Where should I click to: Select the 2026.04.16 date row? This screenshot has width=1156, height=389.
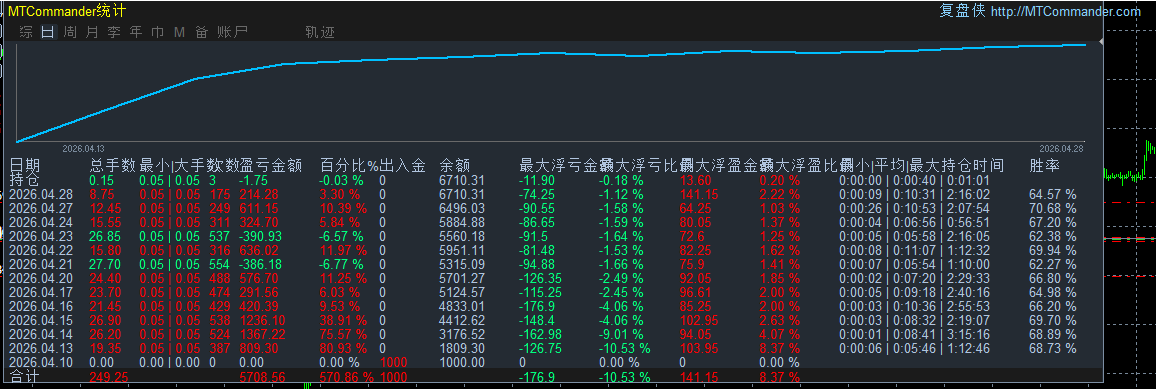(41, 306)
